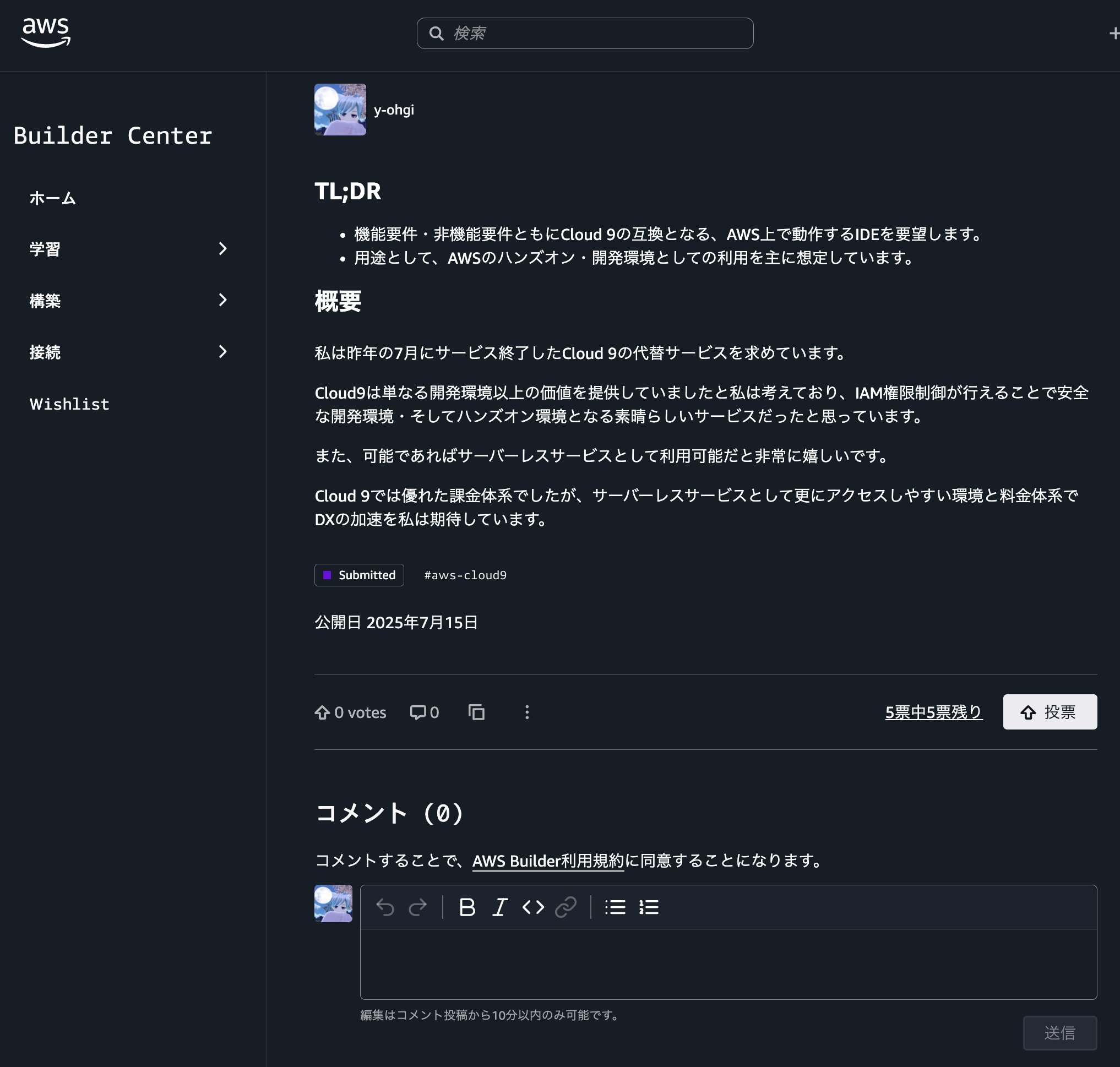
Task: Expand the 学習 chevron
Action: [222, 248]
